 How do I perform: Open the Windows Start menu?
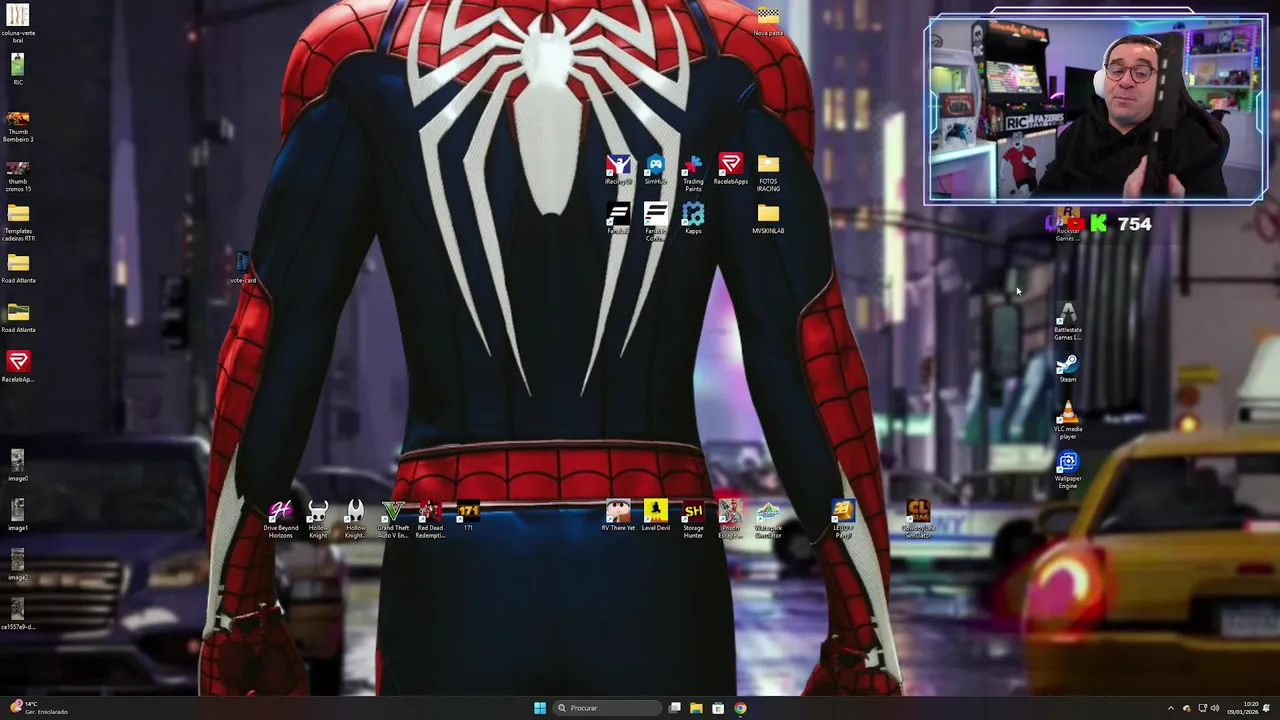[540, 708]
